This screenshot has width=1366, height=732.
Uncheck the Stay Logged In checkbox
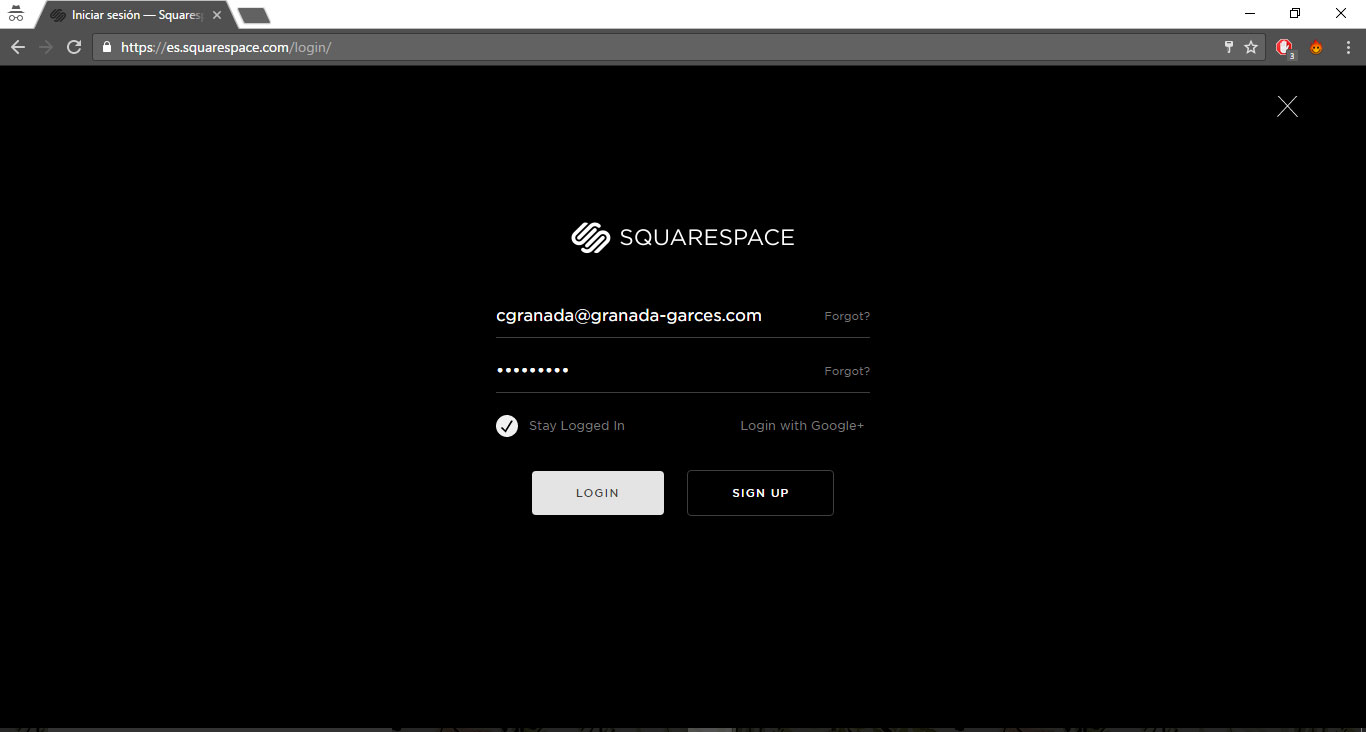coord(507,426)
